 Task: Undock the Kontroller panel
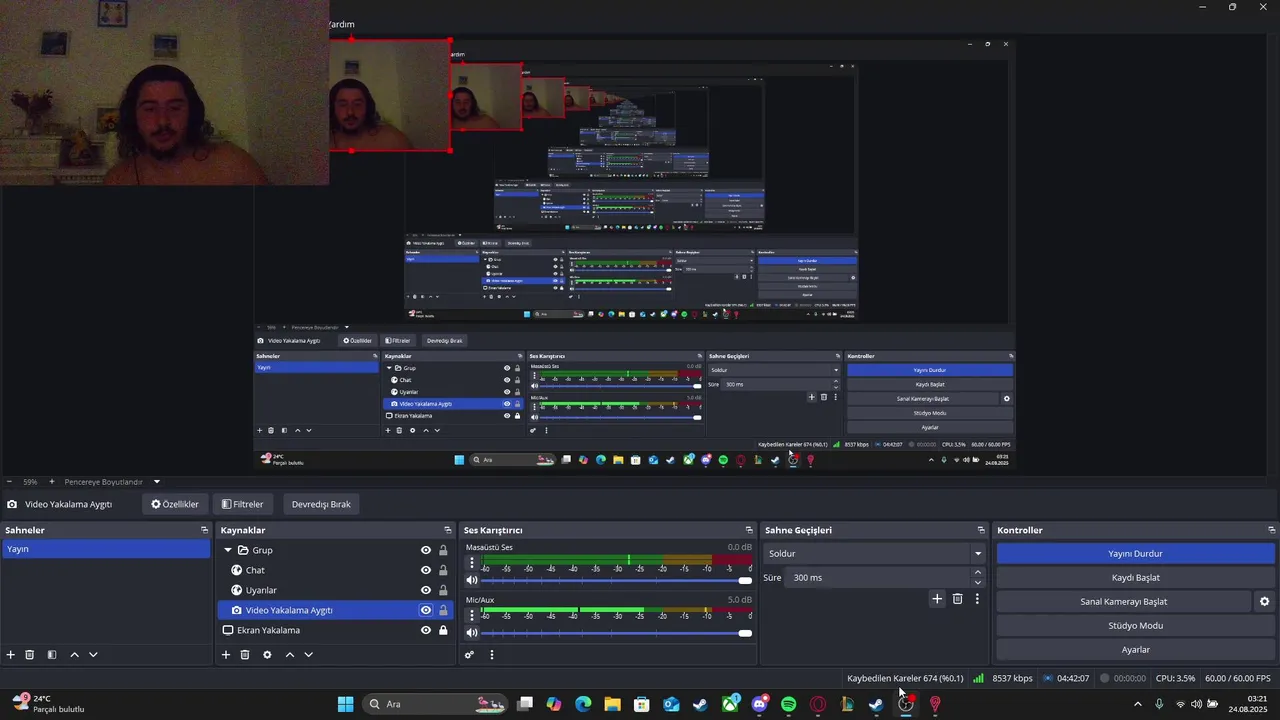tap(1272, 530)
